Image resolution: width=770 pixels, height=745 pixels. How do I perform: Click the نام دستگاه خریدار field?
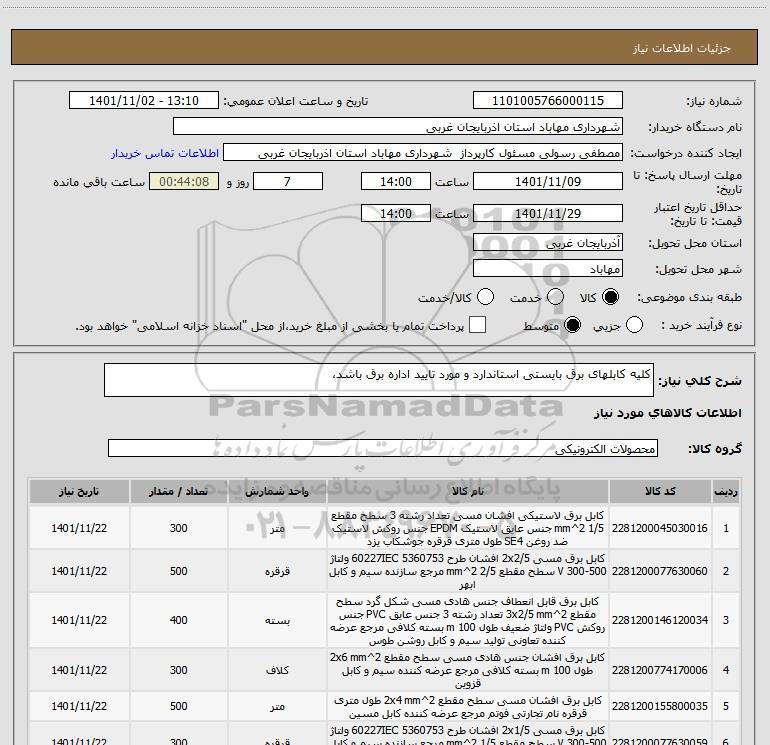coord(398,127)
